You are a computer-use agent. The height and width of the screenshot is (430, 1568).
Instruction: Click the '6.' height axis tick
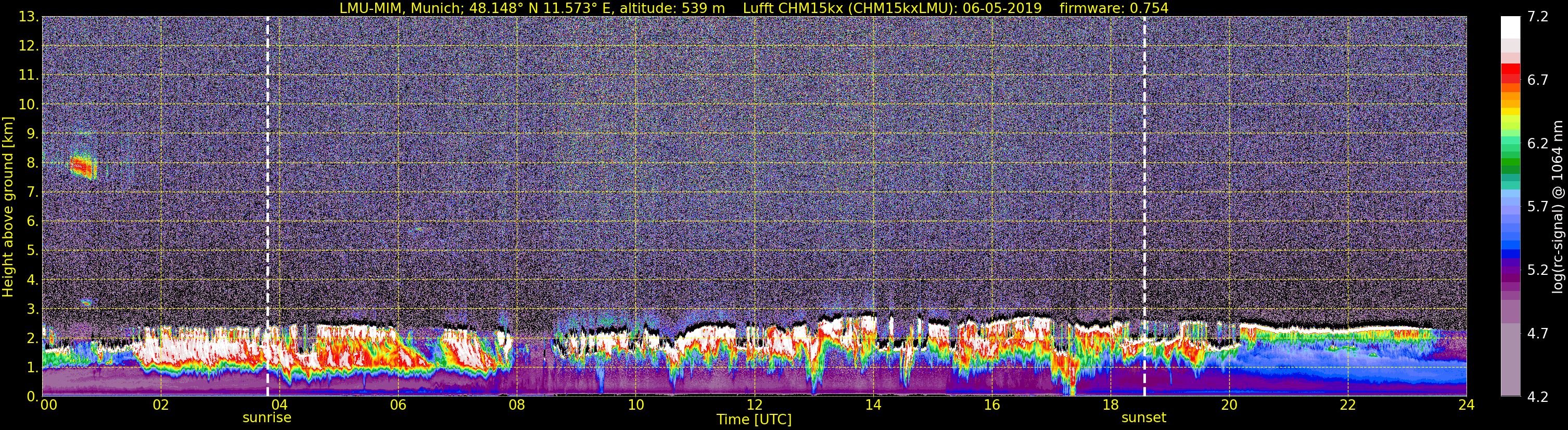33,221
